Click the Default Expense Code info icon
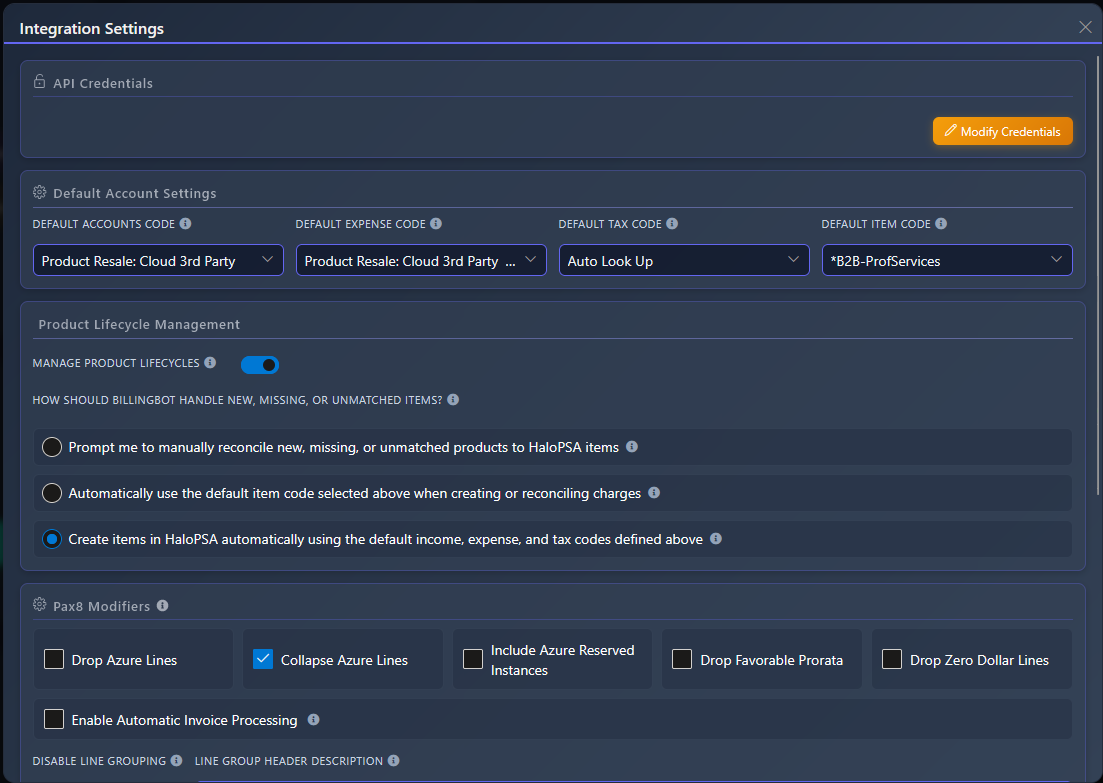Viewport: 1103px width, 783px height. point(436,224)
